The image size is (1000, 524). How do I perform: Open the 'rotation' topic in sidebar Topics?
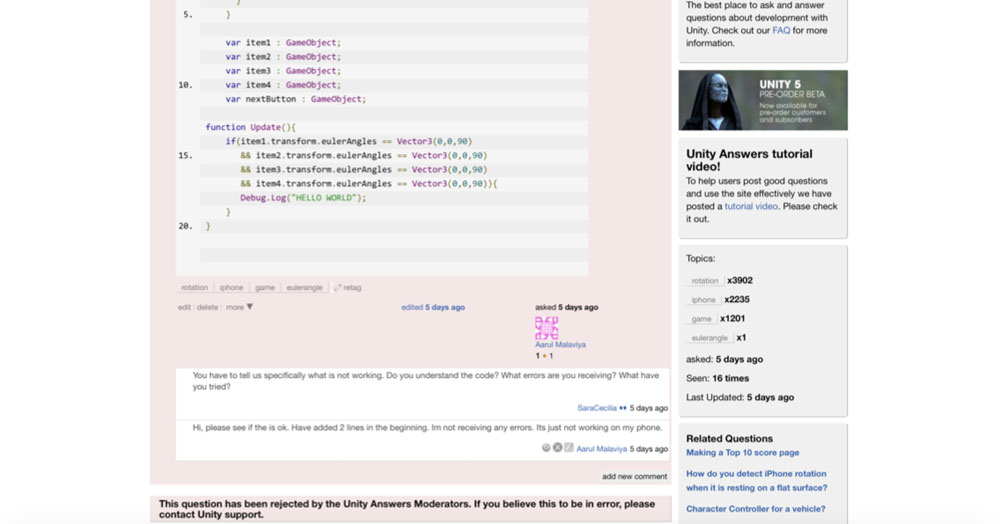pos(704,281)
